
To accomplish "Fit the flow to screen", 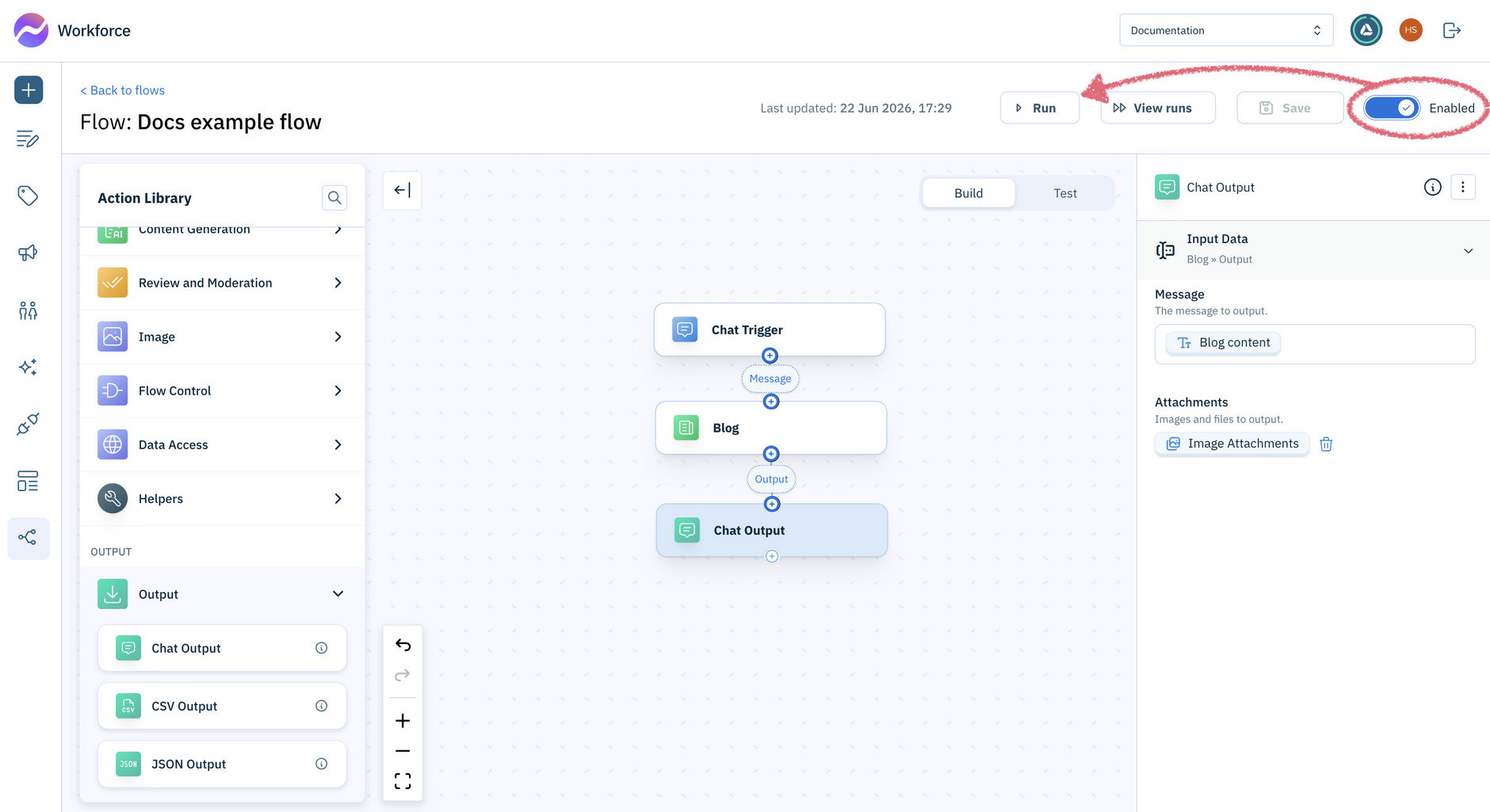I will 403,781.
